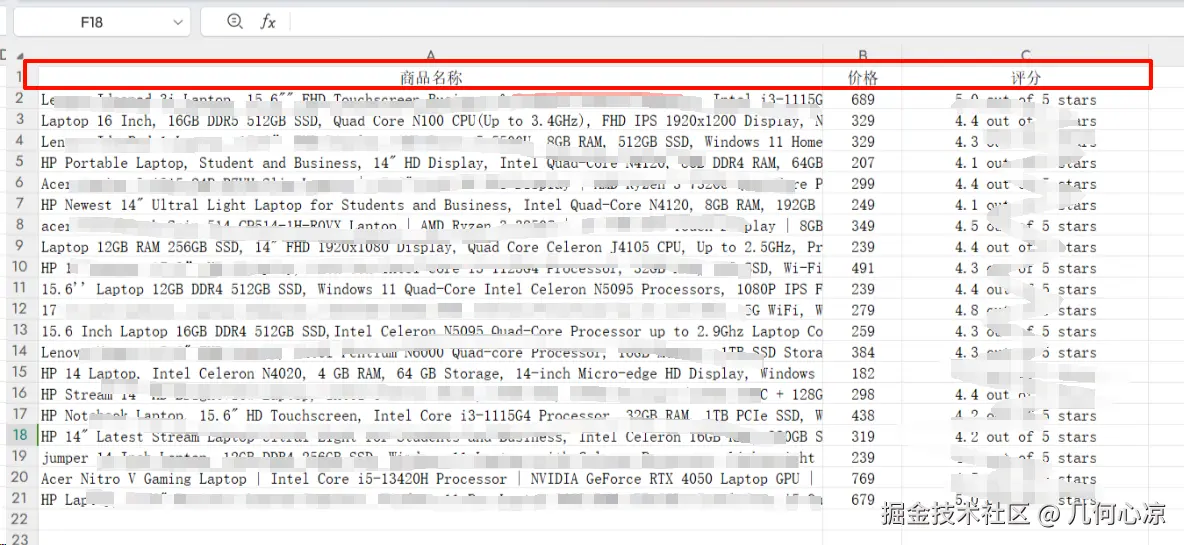Select price cell 679
The width and height of the screenshot is (1184, 545).
point(862,500)
